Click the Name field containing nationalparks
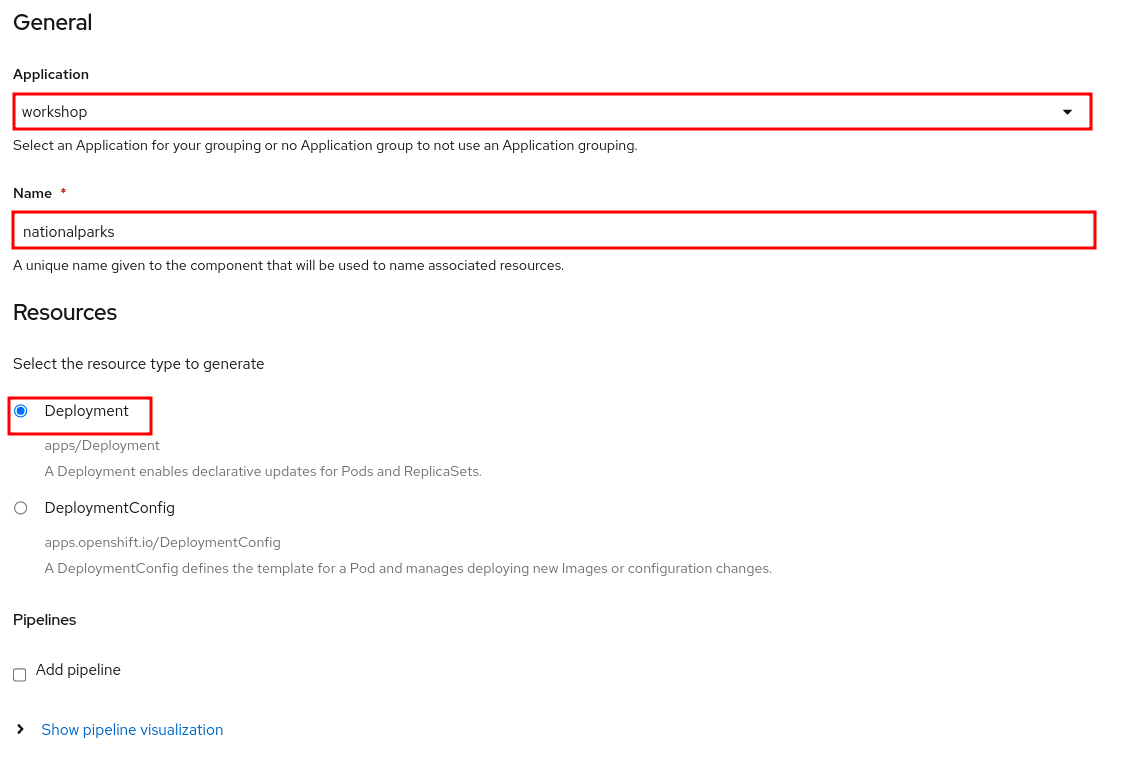The image size is (1143, 763). (x=553, y=231)
